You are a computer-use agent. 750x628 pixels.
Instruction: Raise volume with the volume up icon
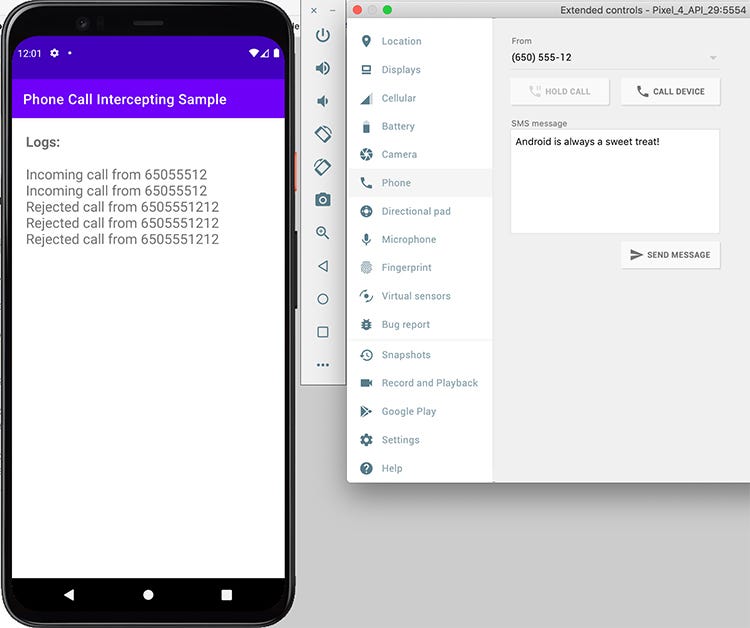pos(323,68)
